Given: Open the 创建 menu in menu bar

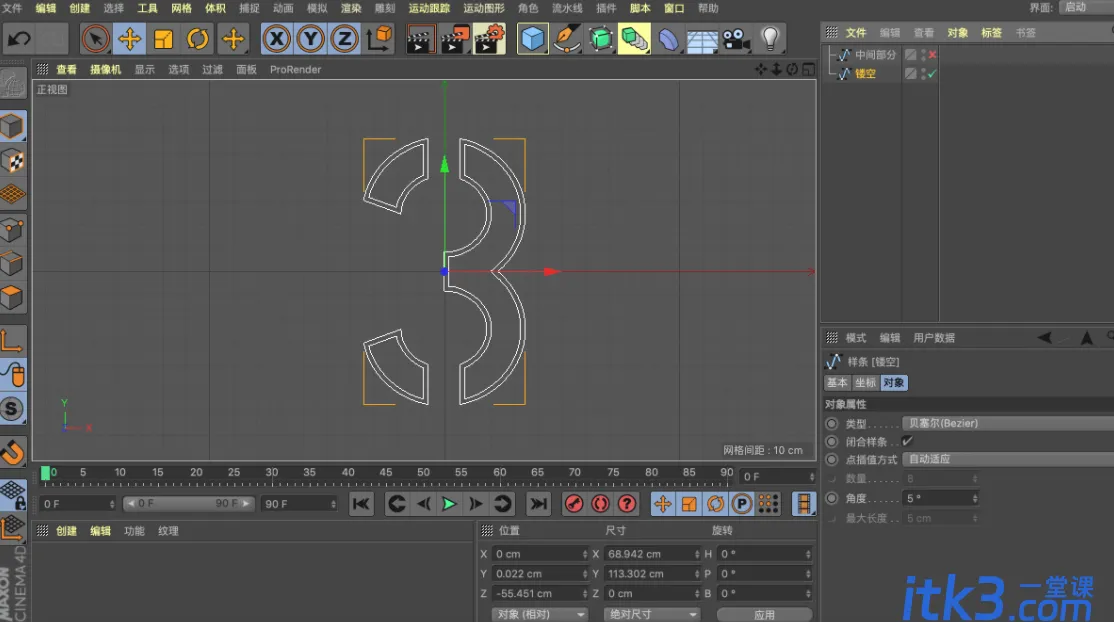Looking at the screenshot, I should 80,8.
